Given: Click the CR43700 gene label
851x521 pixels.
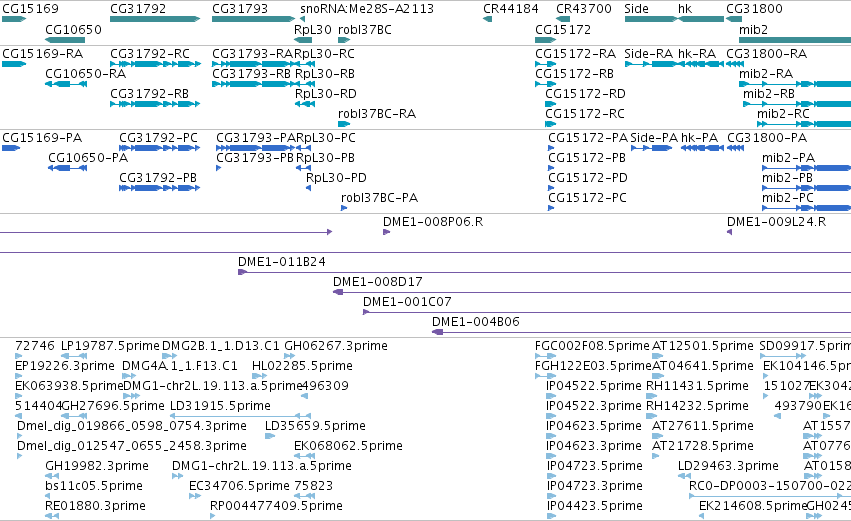Looking at the screenshot, I should click(x=584, y=9).
